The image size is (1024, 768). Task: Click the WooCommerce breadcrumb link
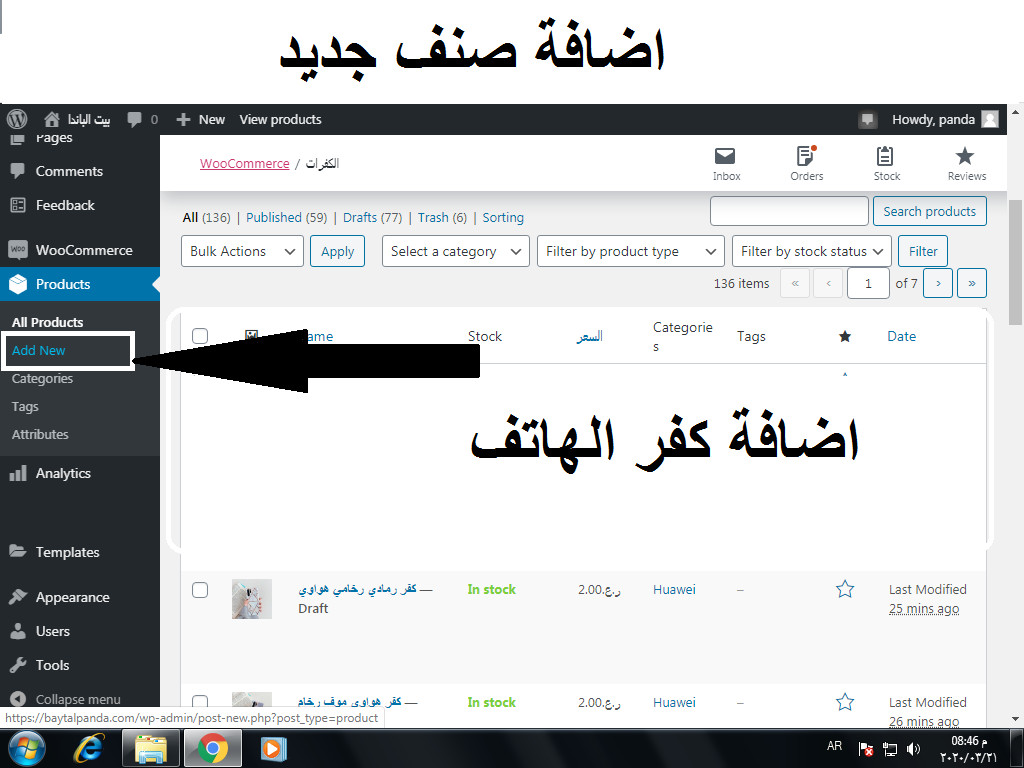(244, 163)
